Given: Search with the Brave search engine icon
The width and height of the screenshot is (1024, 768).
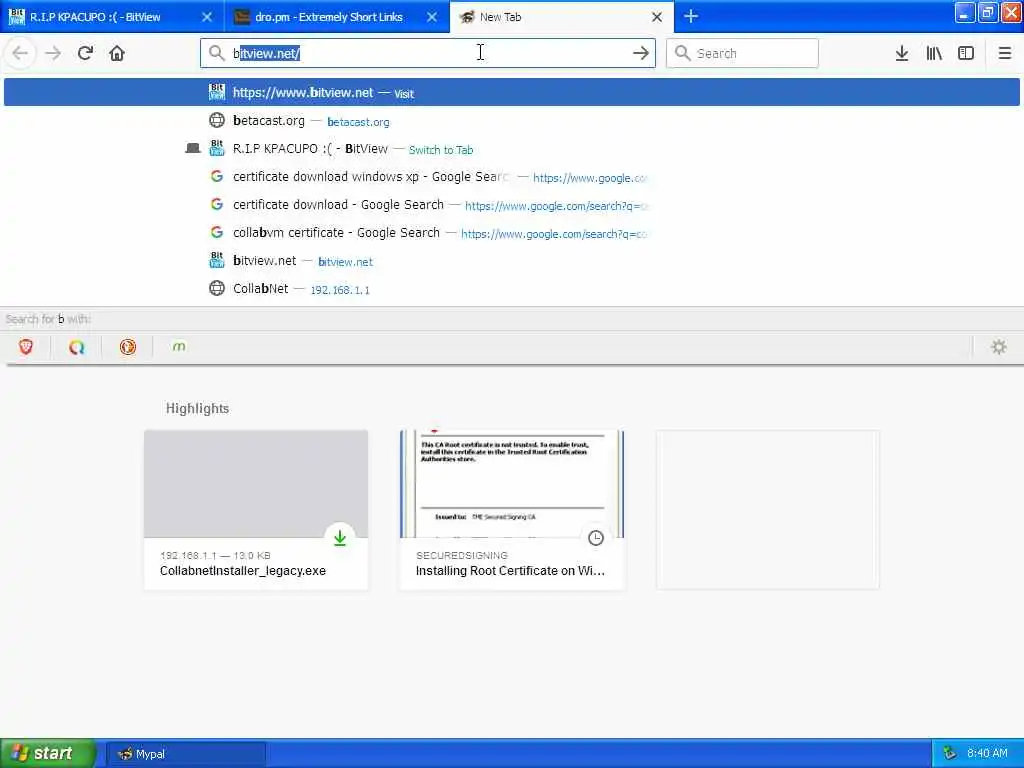Looking at the screenshot, I should (x=25, y=347).
